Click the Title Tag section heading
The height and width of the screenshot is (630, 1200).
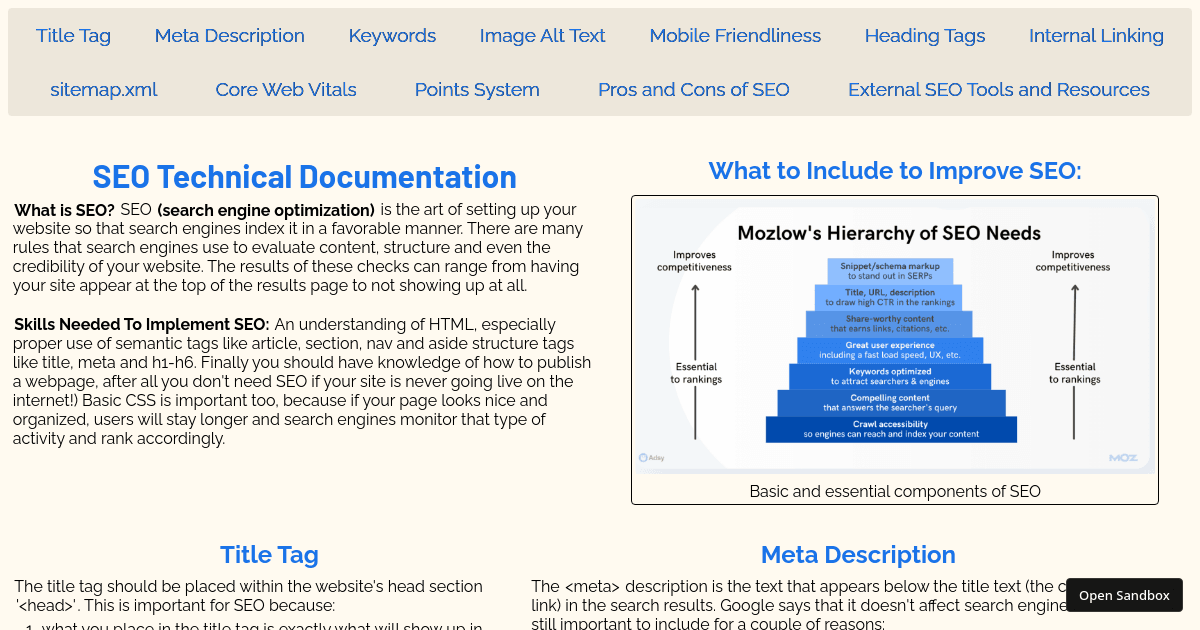point(269,554)
